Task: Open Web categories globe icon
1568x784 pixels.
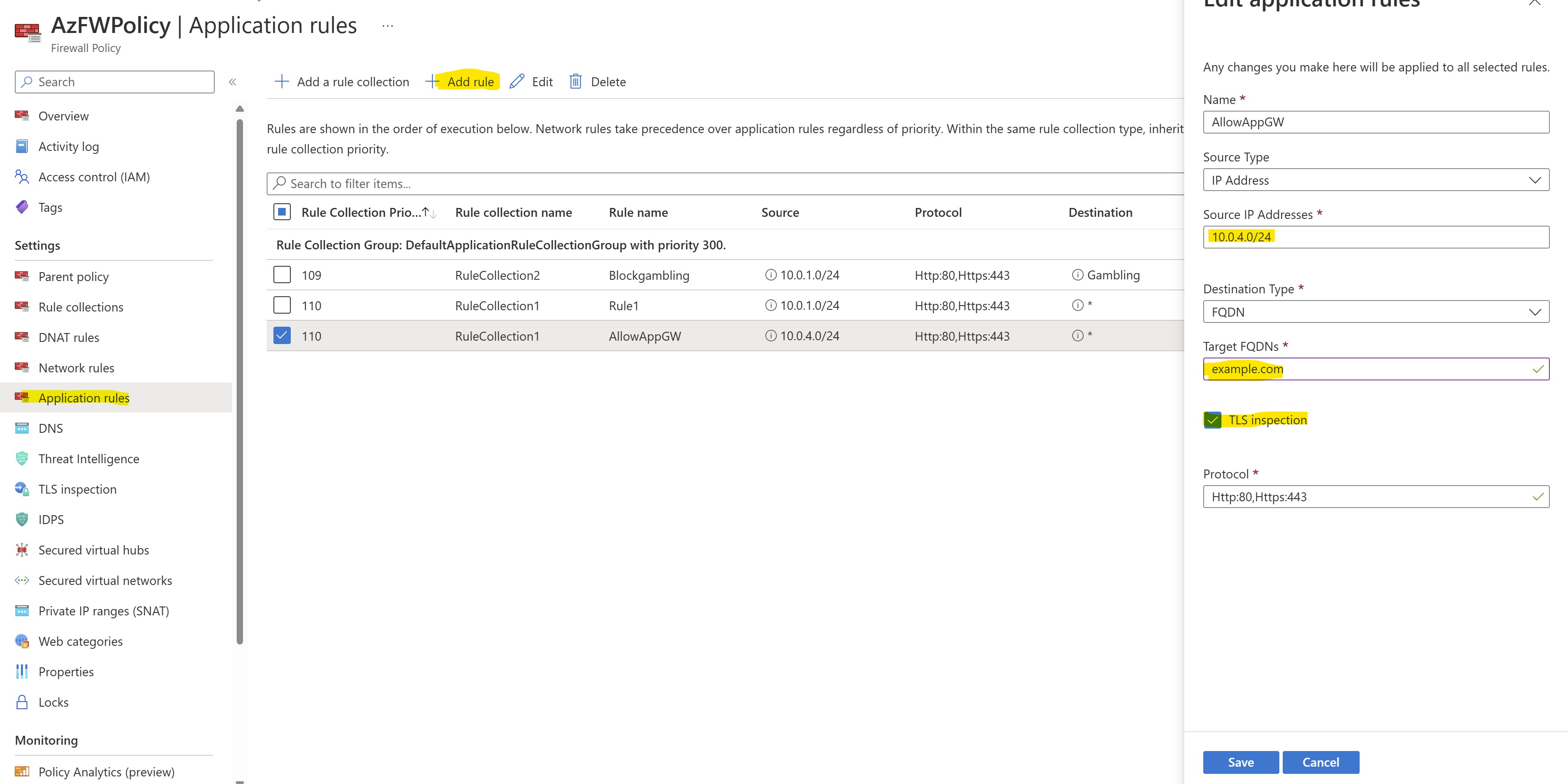Action: 22,641
